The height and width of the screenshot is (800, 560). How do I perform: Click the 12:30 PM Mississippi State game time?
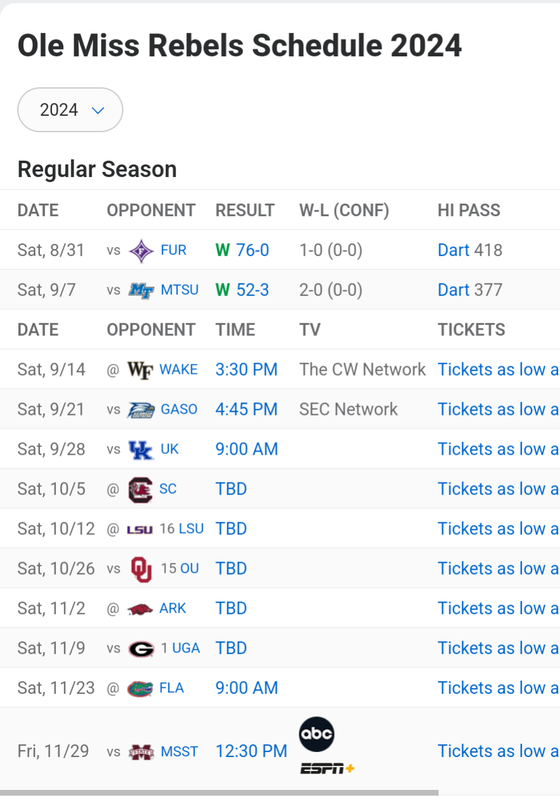pyautogui.click(x=251, y=752)
